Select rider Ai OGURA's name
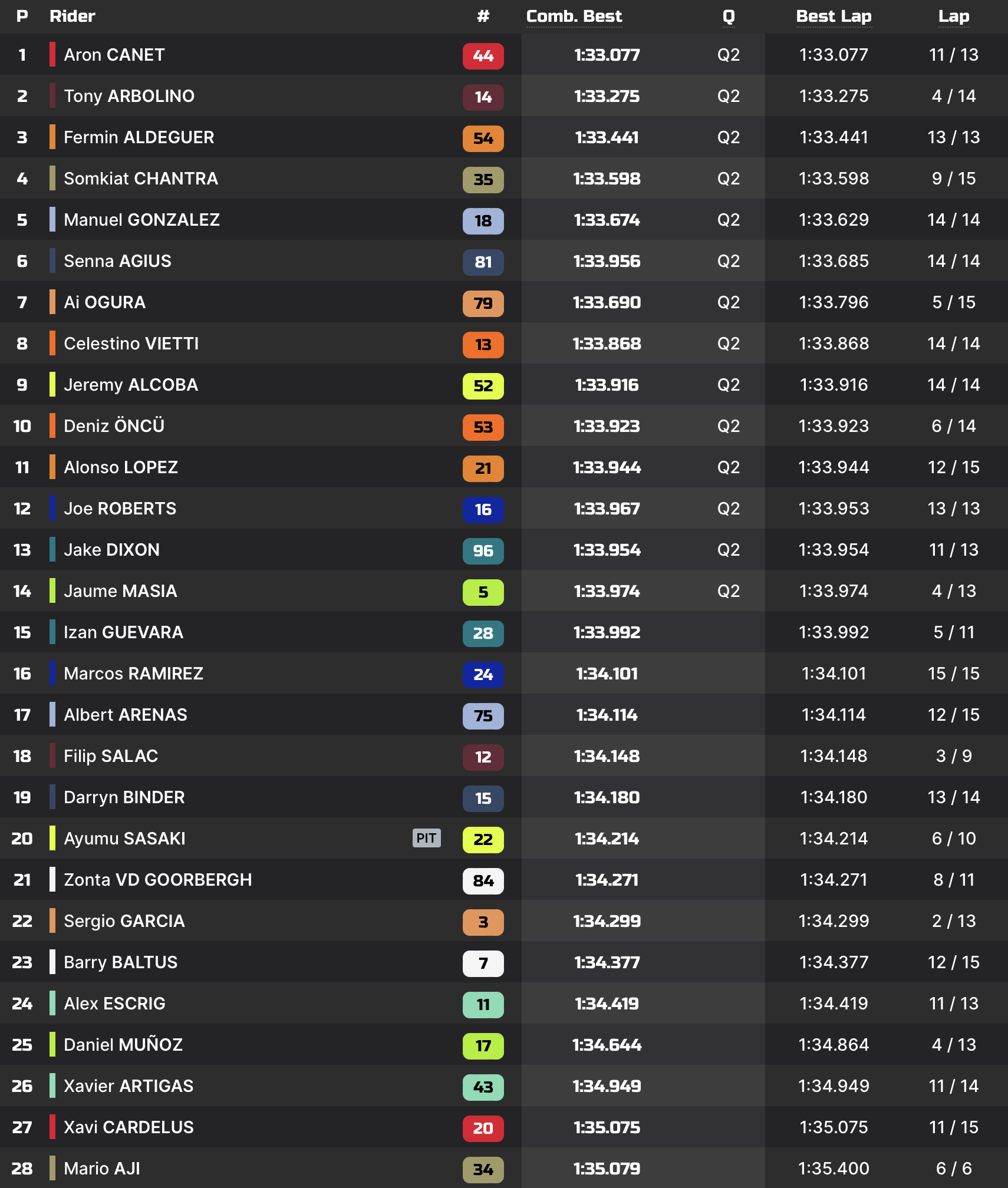Image resolution: width=1008 pixels, height=1188 pixels. tap(104, 302)
